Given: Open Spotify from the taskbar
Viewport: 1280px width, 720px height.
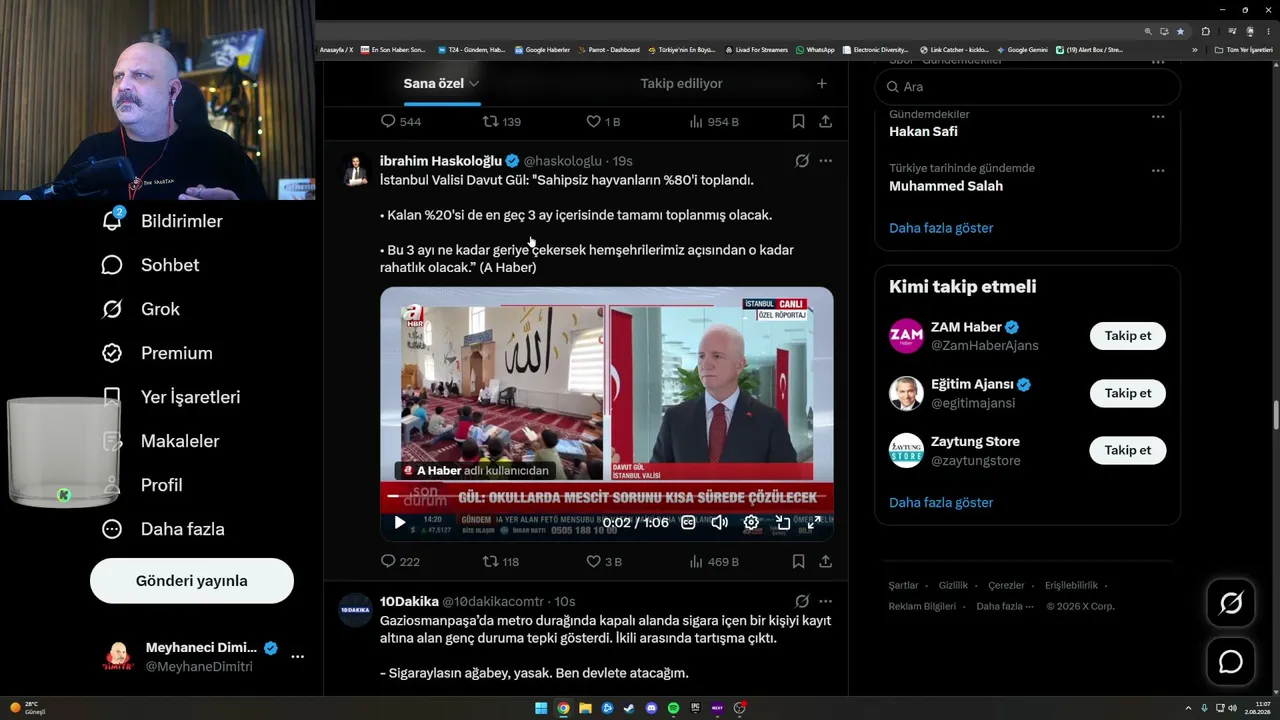Looking at the screenshot, I should 673,708.
